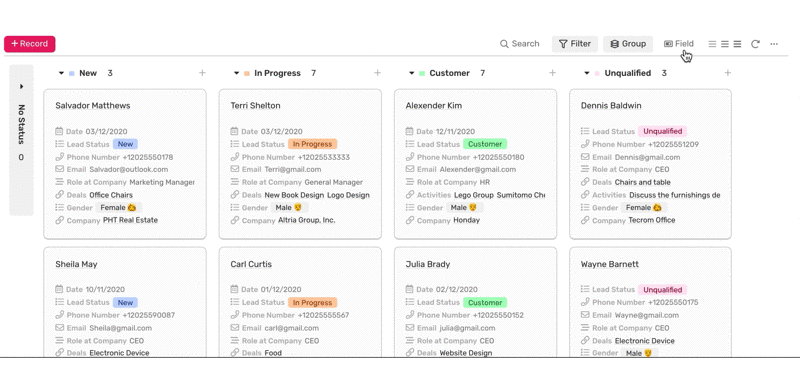
Task: Collapse the New column group
Action: (61, 73)
